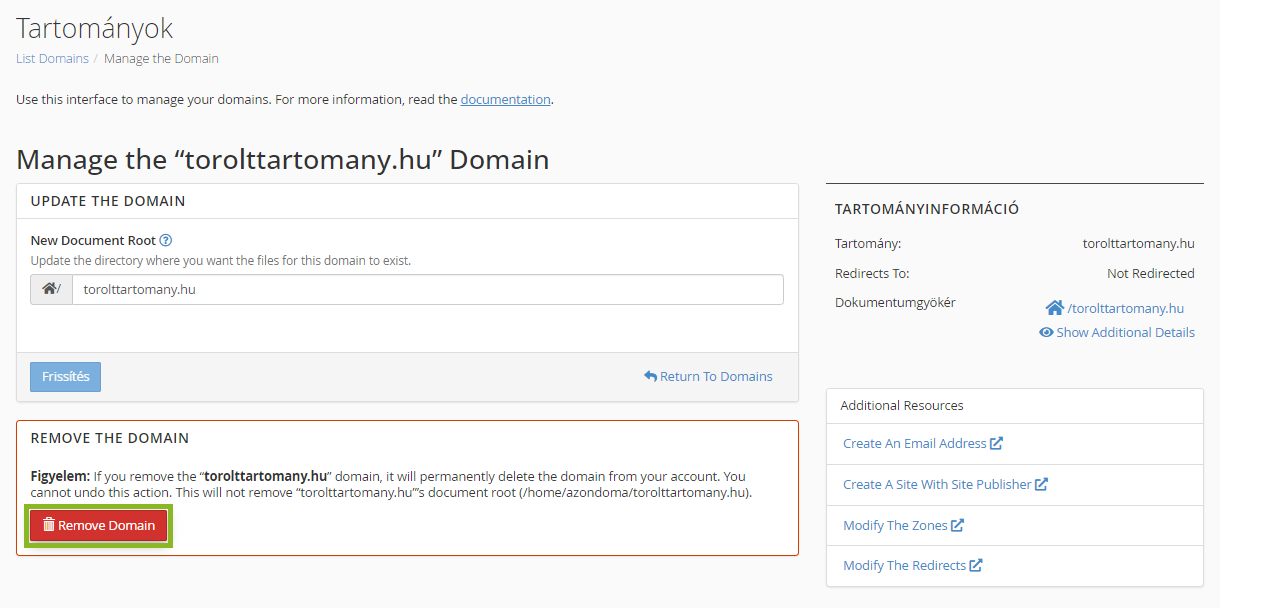Click the home icon before document root field
This screenshot has height=608, width=1282.
click(x=49, y=290)
